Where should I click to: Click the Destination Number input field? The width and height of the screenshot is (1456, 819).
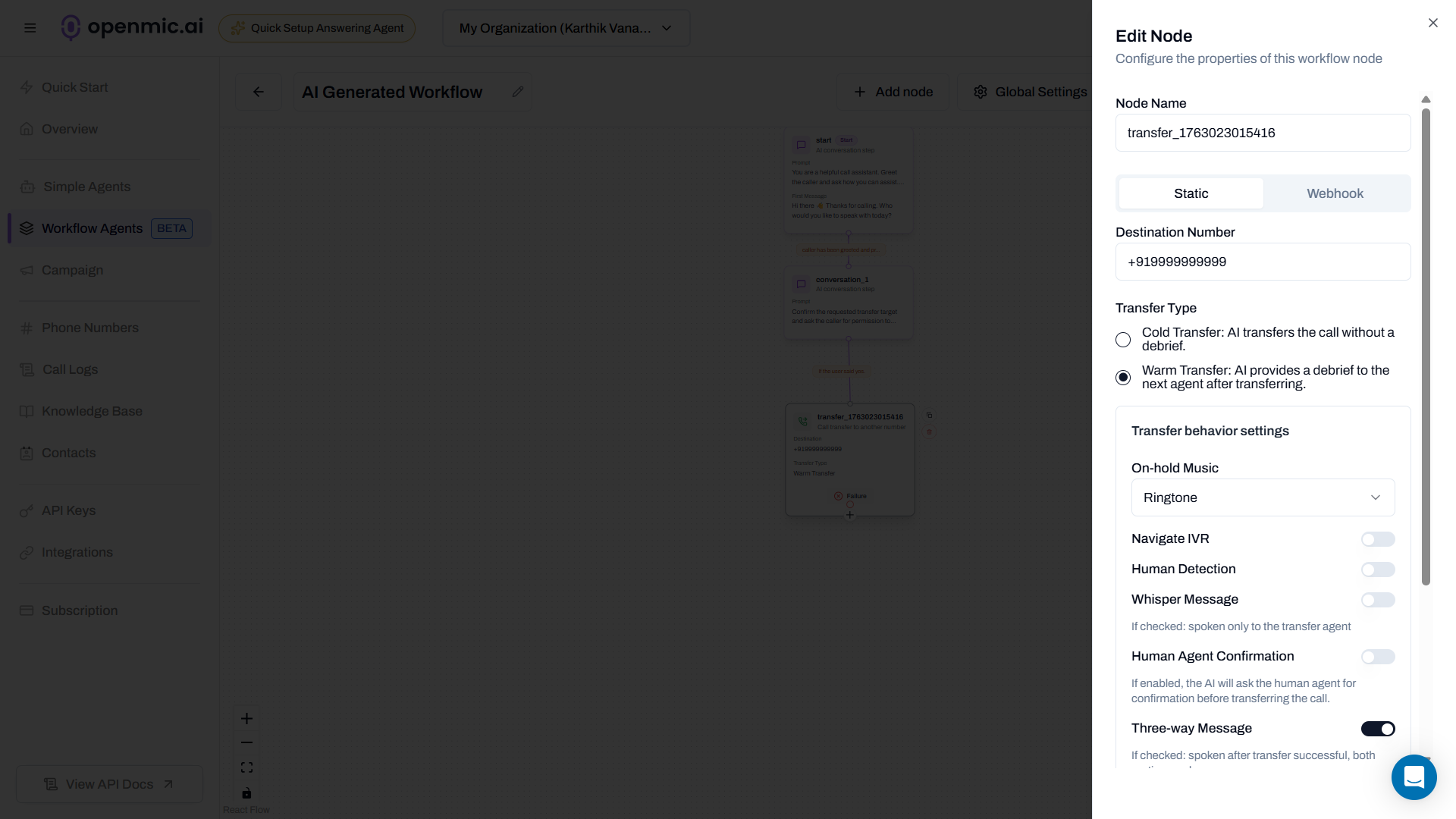(x=1262, y=262)
